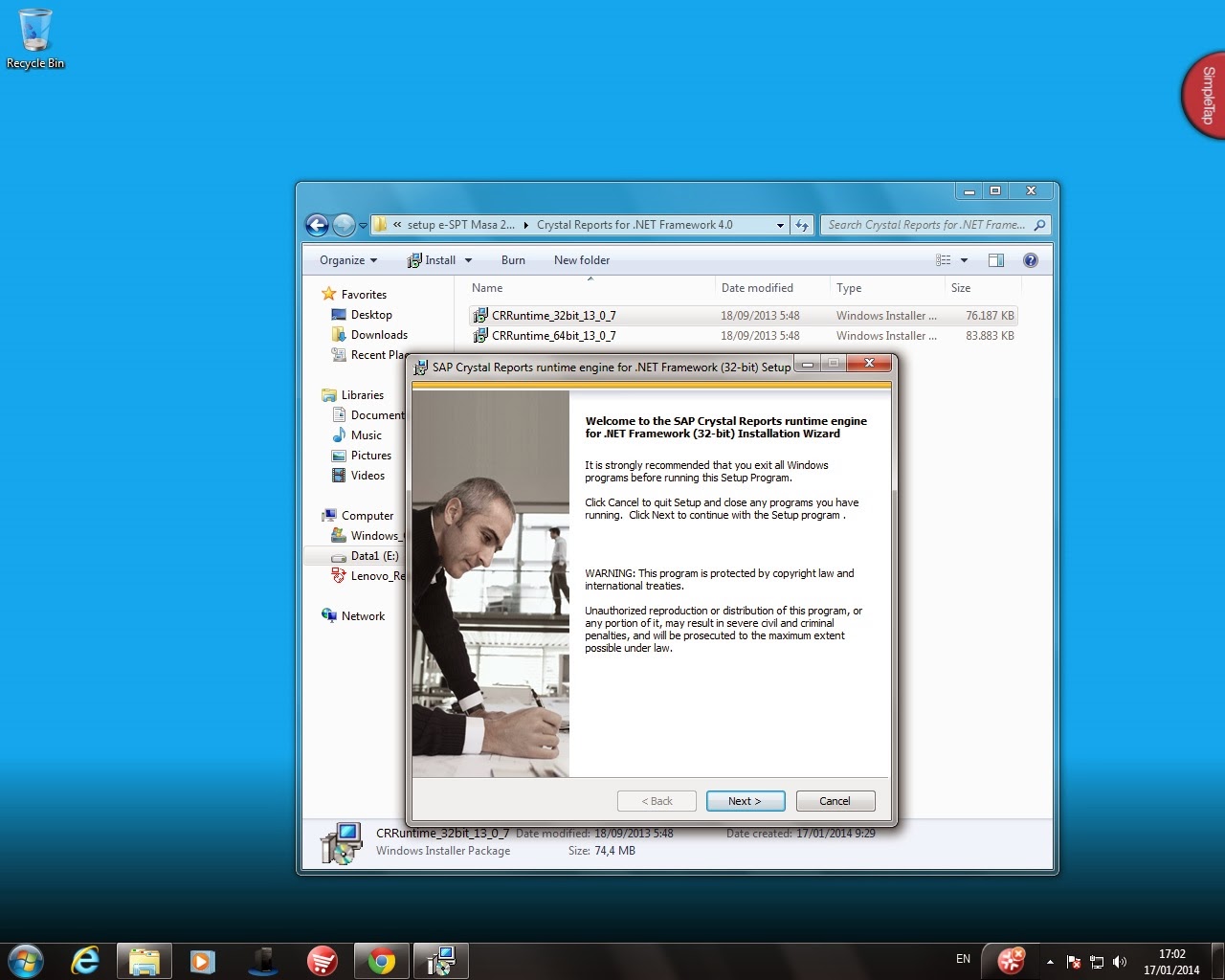Open Explorer help icon
Image resolution: width=1225 pixels, height=980 pixels.
(x=1031, y=260)
